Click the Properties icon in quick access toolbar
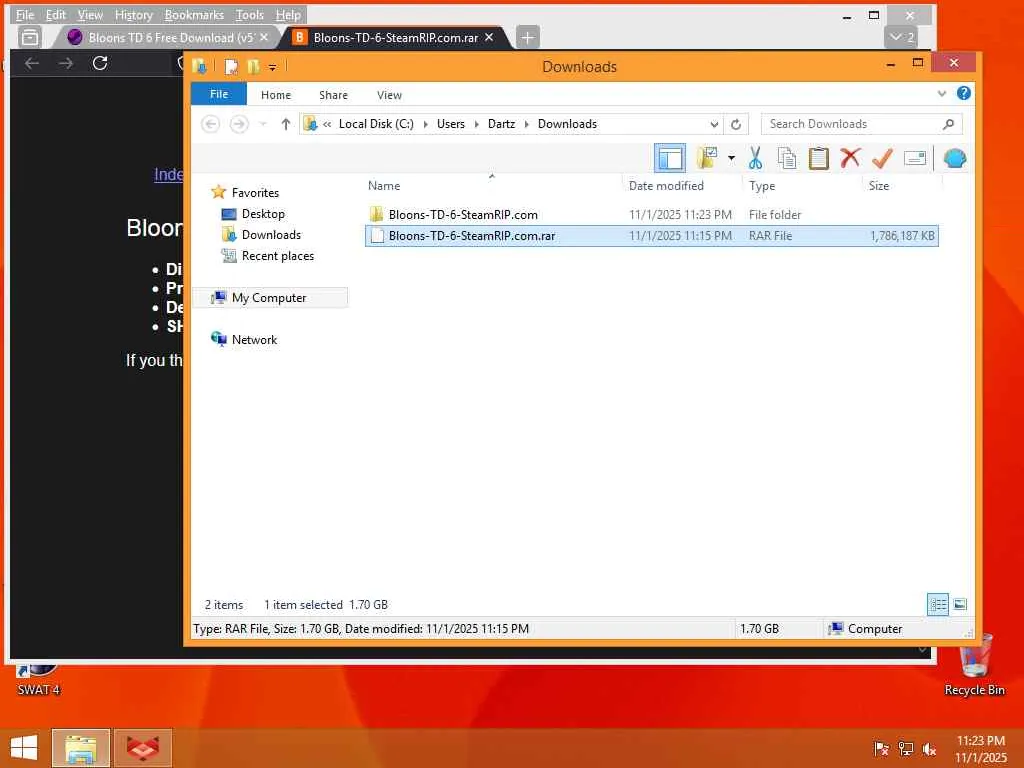The image size is (1024, 768). (231, 67)
